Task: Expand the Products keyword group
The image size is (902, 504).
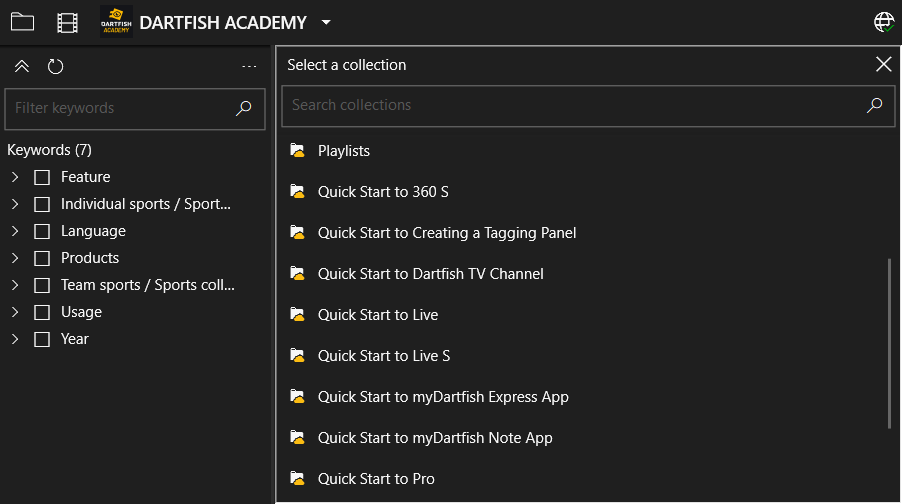Action: tap(15, 258)
